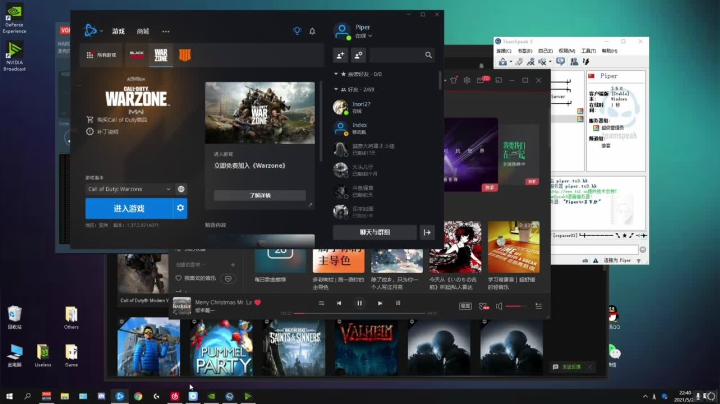Click the sound quality badge in player bar
Image resolution: width=720 pixels, height=404 pixels.
tap(465, 306)
